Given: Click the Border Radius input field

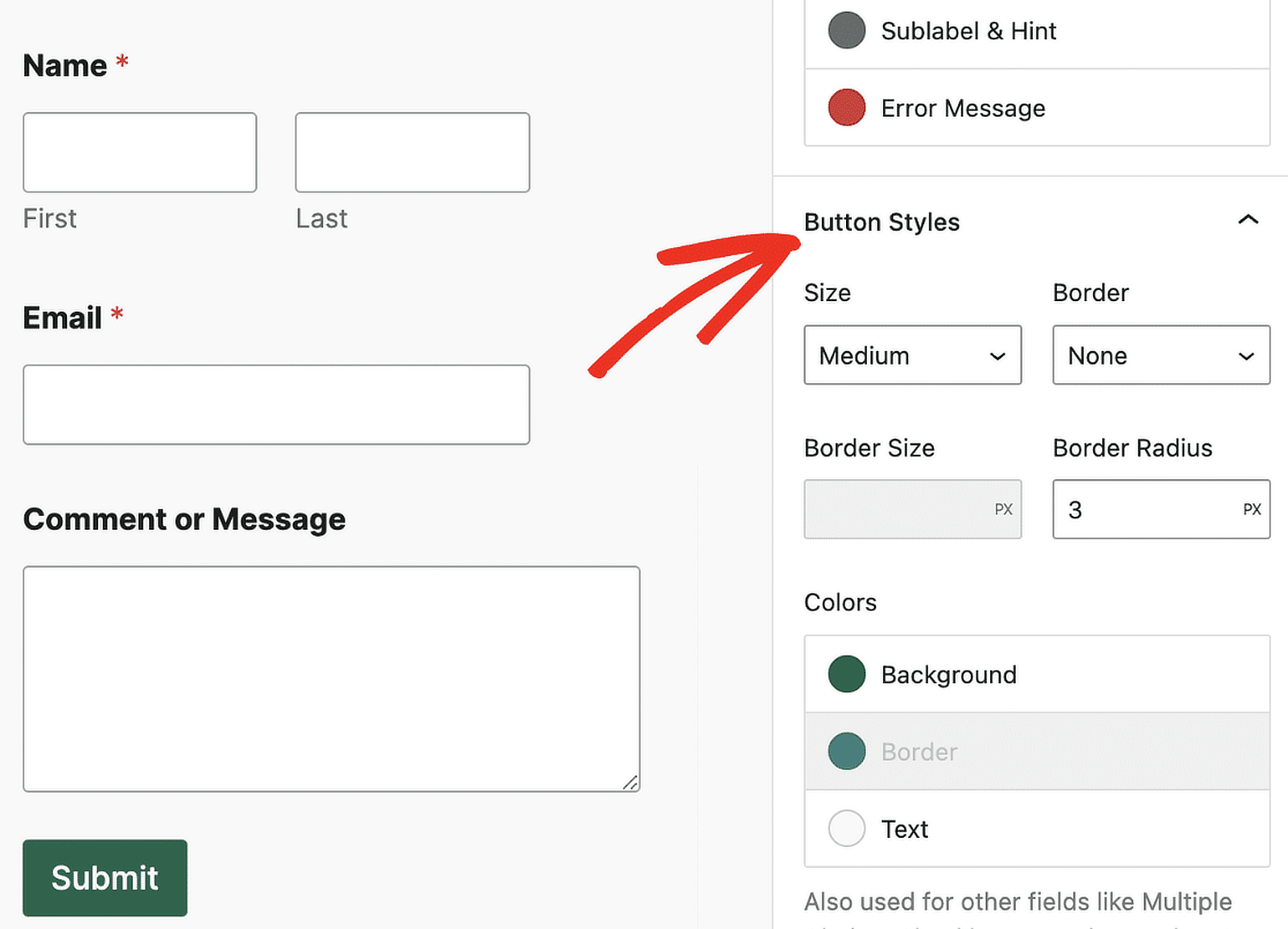Looking at the screenshot, I should pos(1162,510).
